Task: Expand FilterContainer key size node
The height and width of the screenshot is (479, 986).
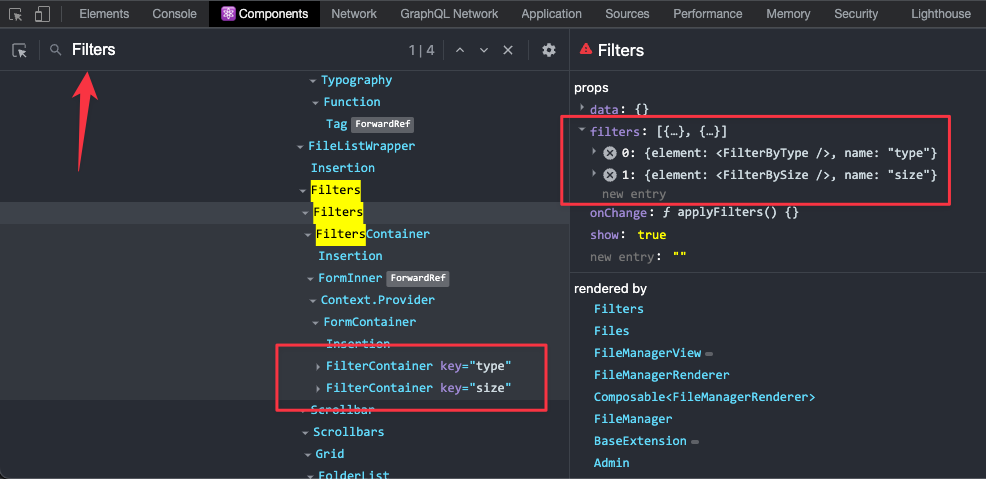Action: pyautogui.click(x=318, y=388)
